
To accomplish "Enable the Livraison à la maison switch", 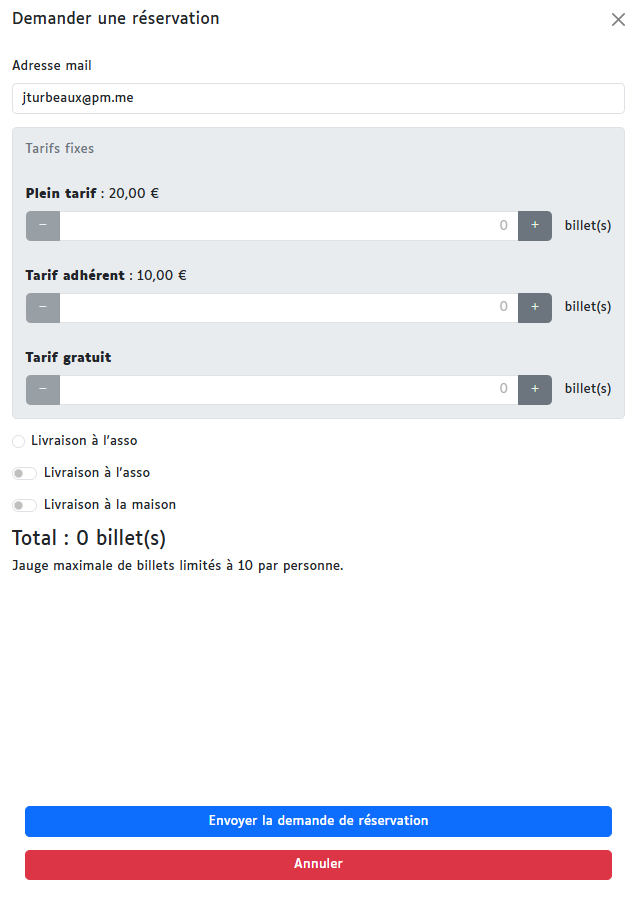I will [25, 505].
